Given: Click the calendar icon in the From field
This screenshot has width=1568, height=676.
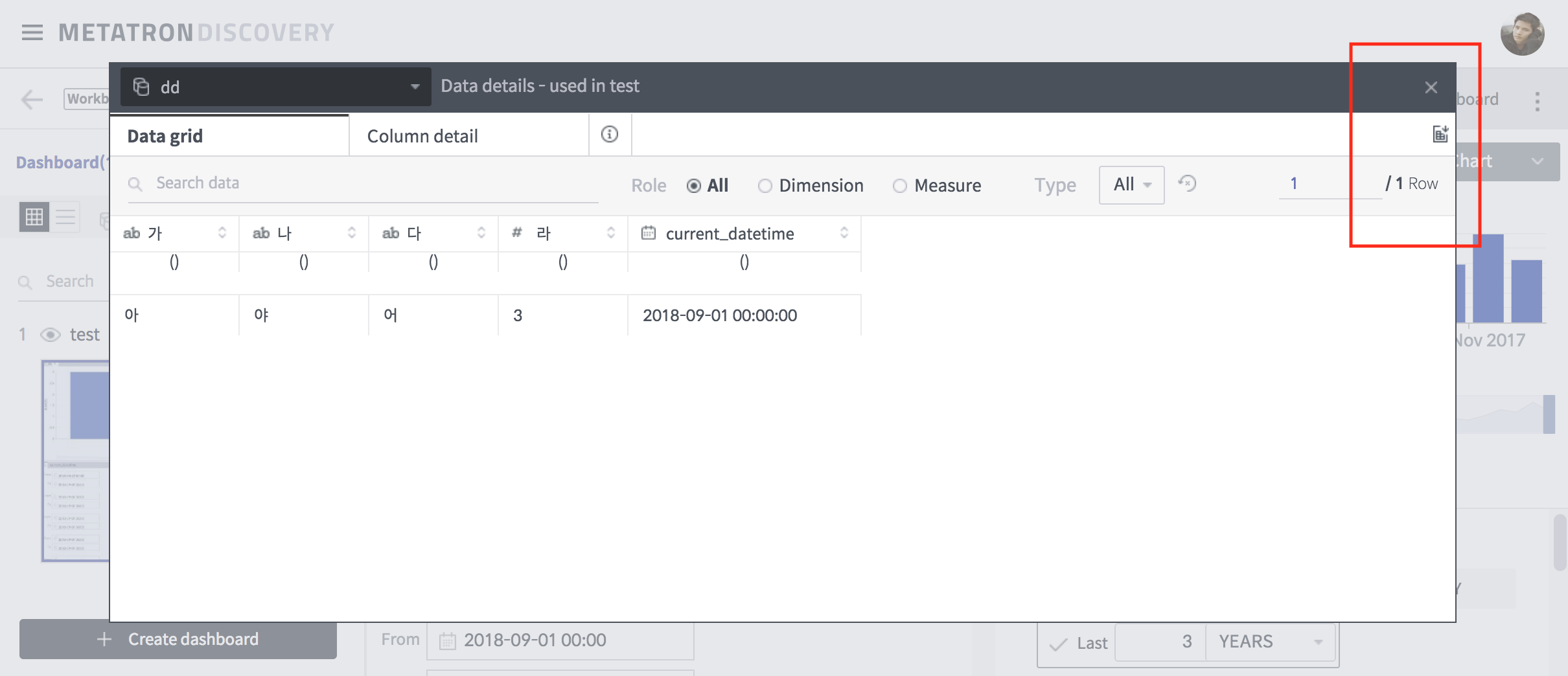Looking at the screenshot, I should click(x=446, y=640).
